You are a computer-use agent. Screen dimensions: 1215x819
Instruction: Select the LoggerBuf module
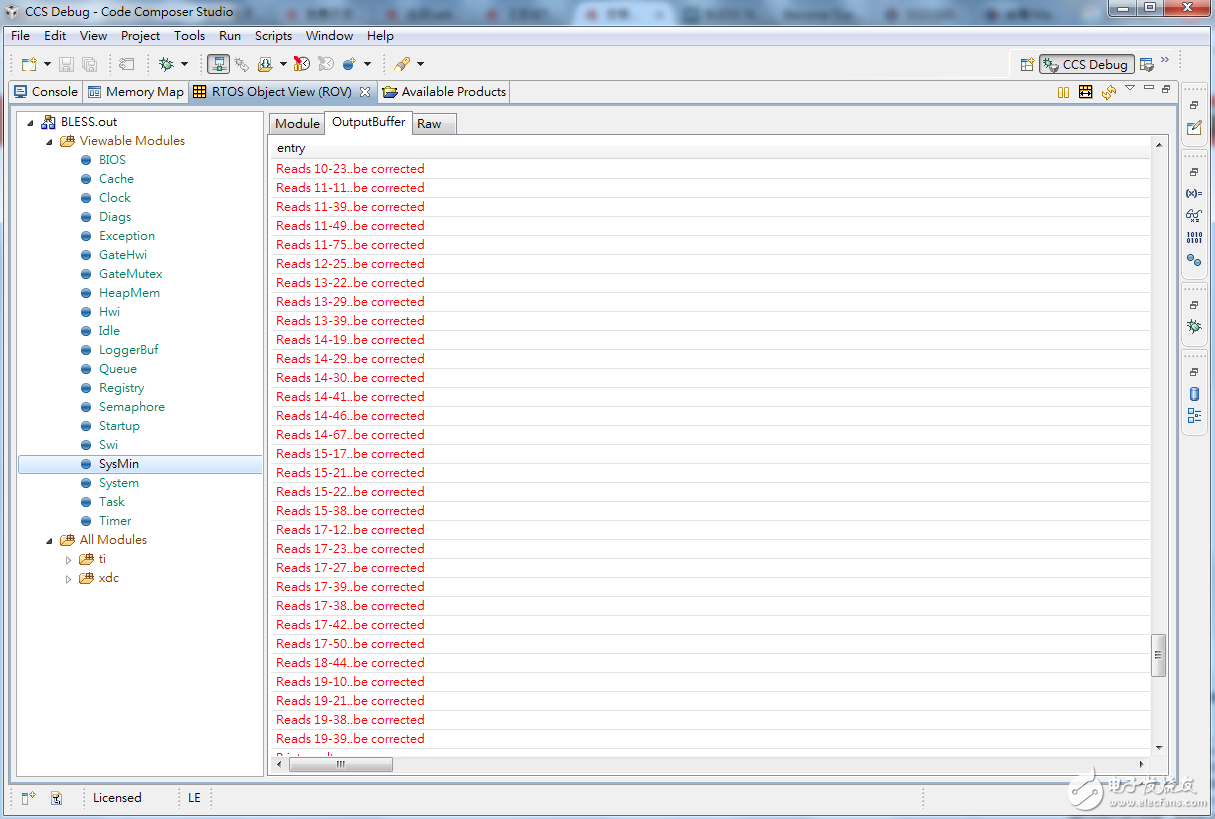[128, 350]
